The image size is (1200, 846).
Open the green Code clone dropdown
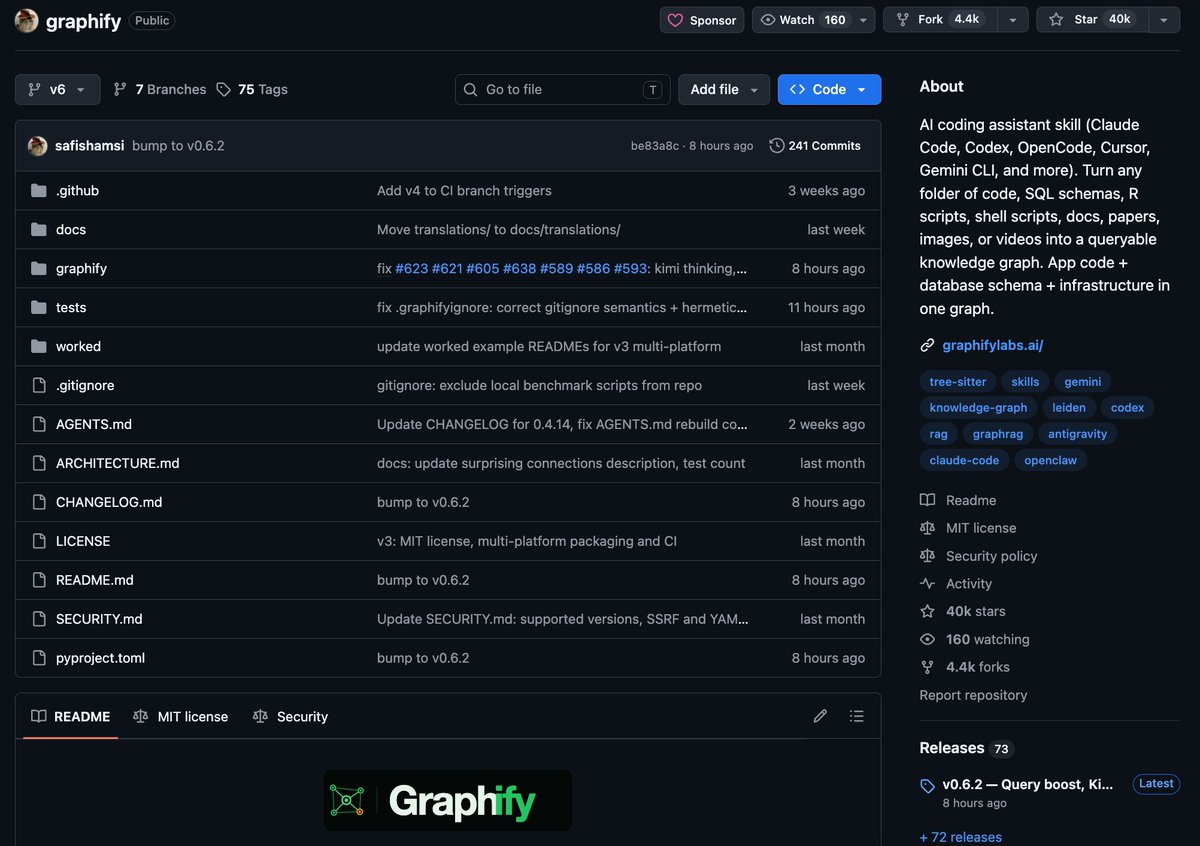pyautogui.click(x=829, y=89)
